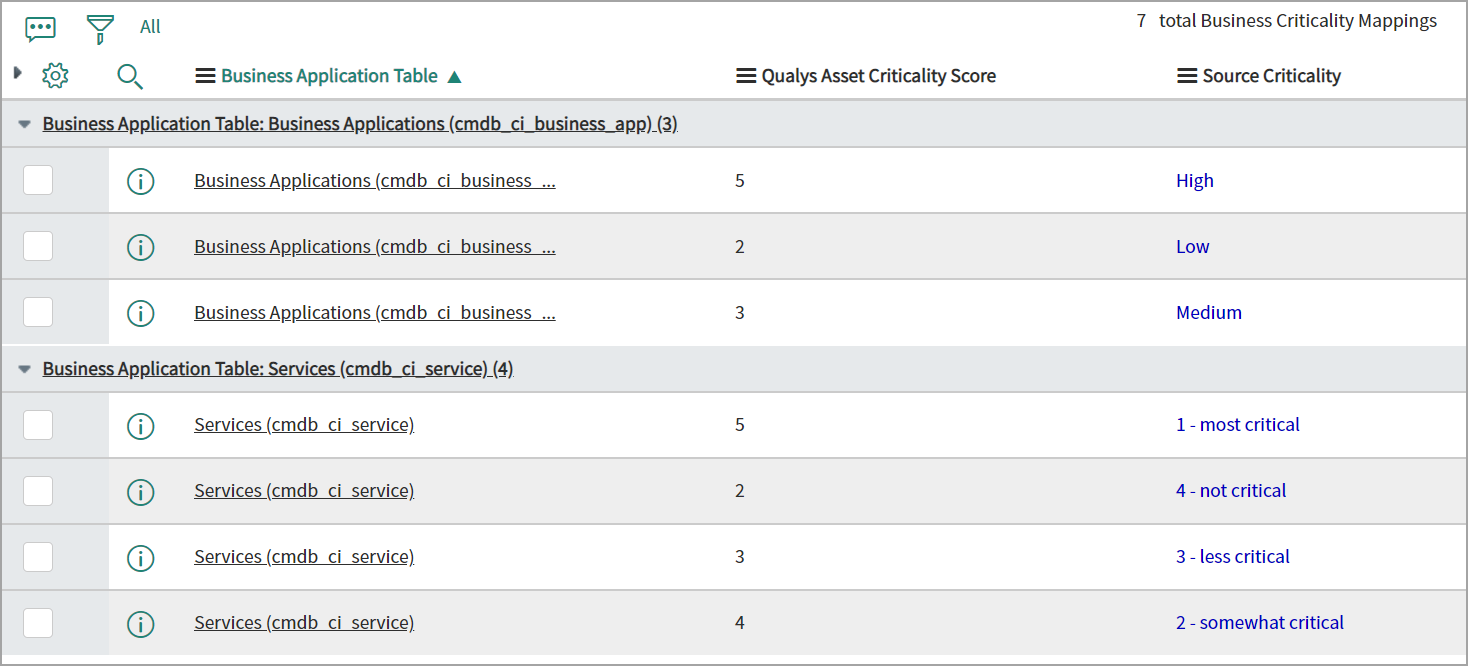Click the All breadcrumb filter link
The height and width of the screenshot is (666, 1468).
pyautogui.click(x=149, y=26)
